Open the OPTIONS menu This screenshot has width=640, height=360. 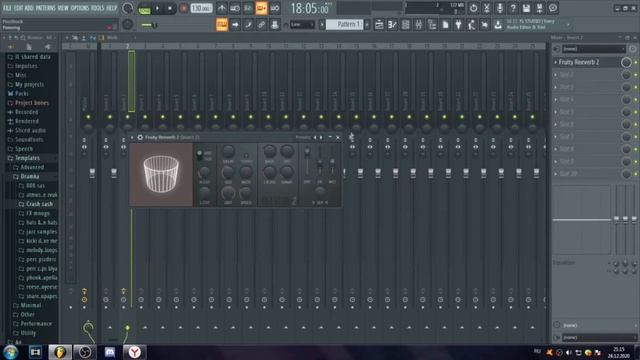click(80, 8)
